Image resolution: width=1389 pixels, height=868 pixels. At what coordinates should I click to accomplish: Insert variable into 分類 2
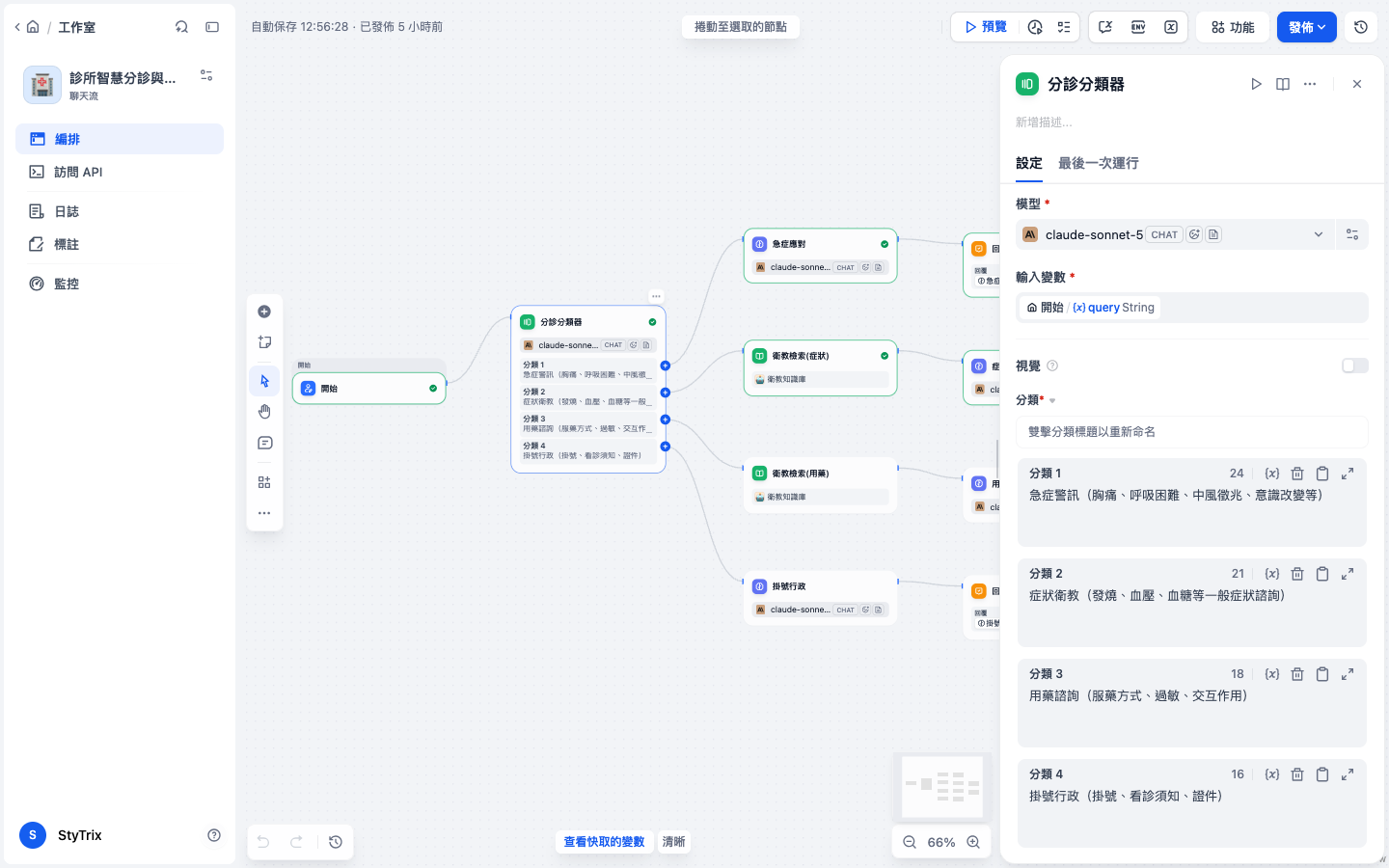pos(1272,574)
